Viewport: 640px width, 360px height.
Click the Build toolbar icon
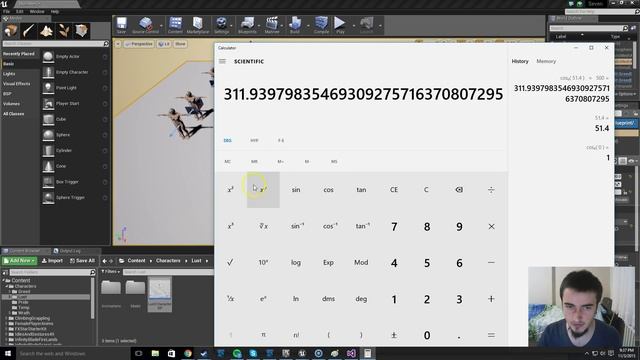[x=295, y=24]
